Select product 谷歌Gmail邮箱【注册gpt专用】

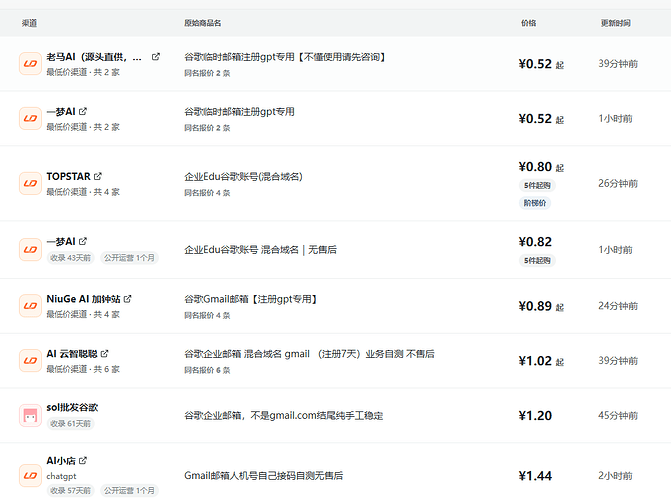(251, 299)
